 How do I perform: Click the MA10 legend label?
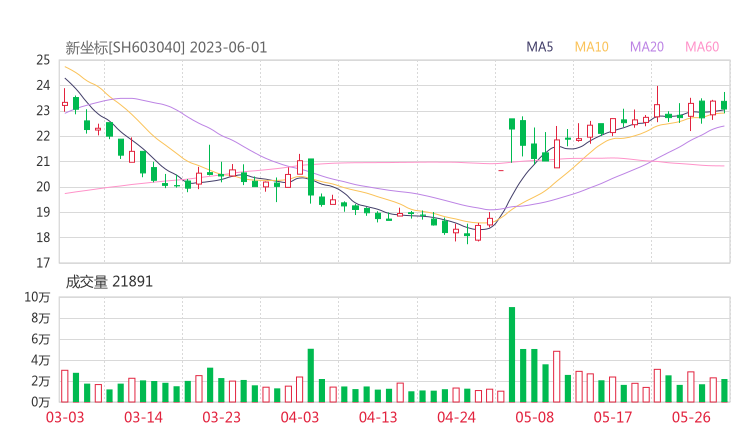[x=591, y=47]
